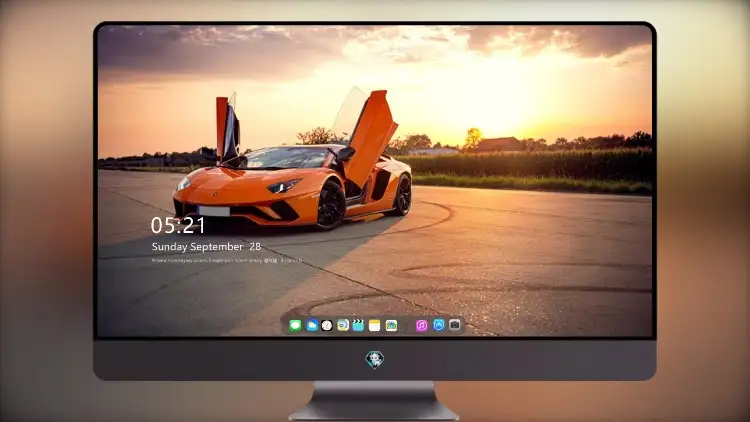Open the Camera app in the dock

pyautogui.click(x=455, y=325)
